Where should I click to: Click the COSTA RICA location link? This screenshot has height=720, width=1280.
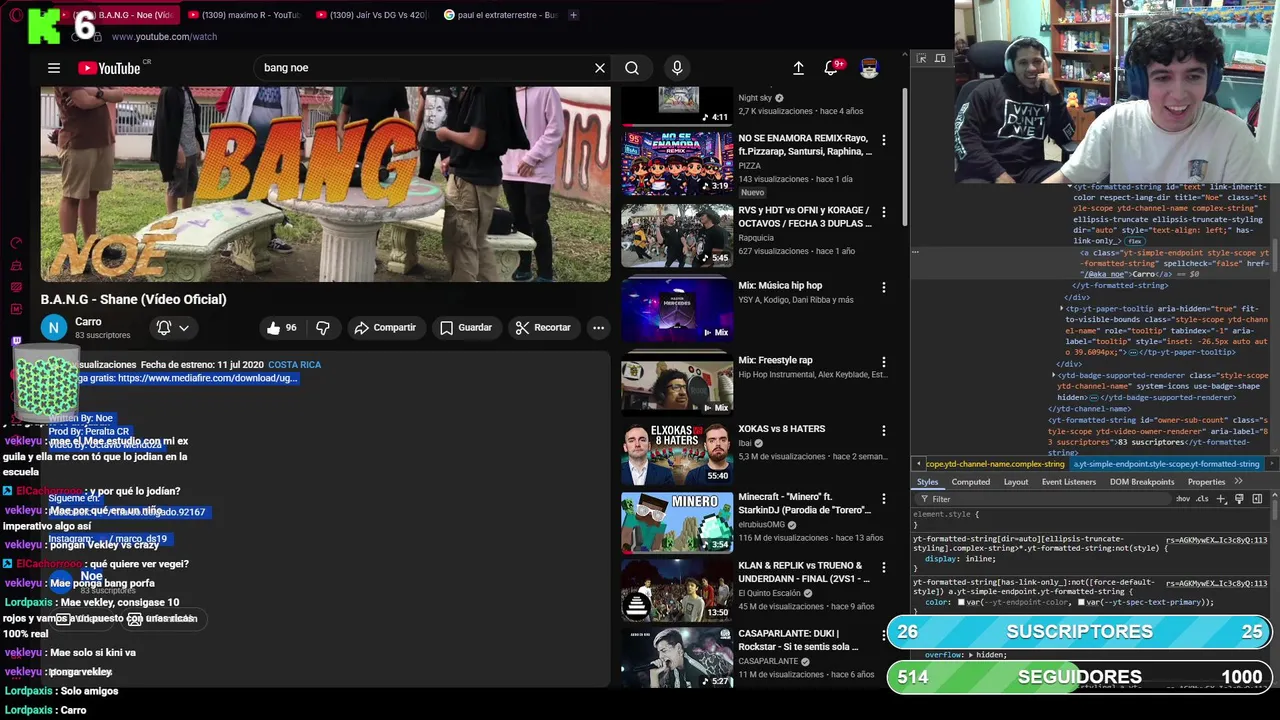tap(294, 365)
